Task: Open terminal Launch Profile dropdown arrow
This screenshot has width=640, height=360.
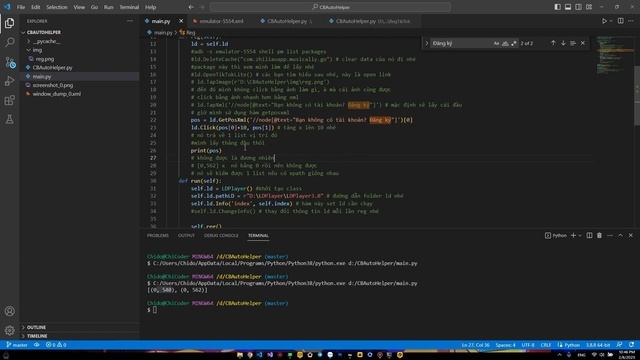Action: pyautogui.click(x=580, y=236)
